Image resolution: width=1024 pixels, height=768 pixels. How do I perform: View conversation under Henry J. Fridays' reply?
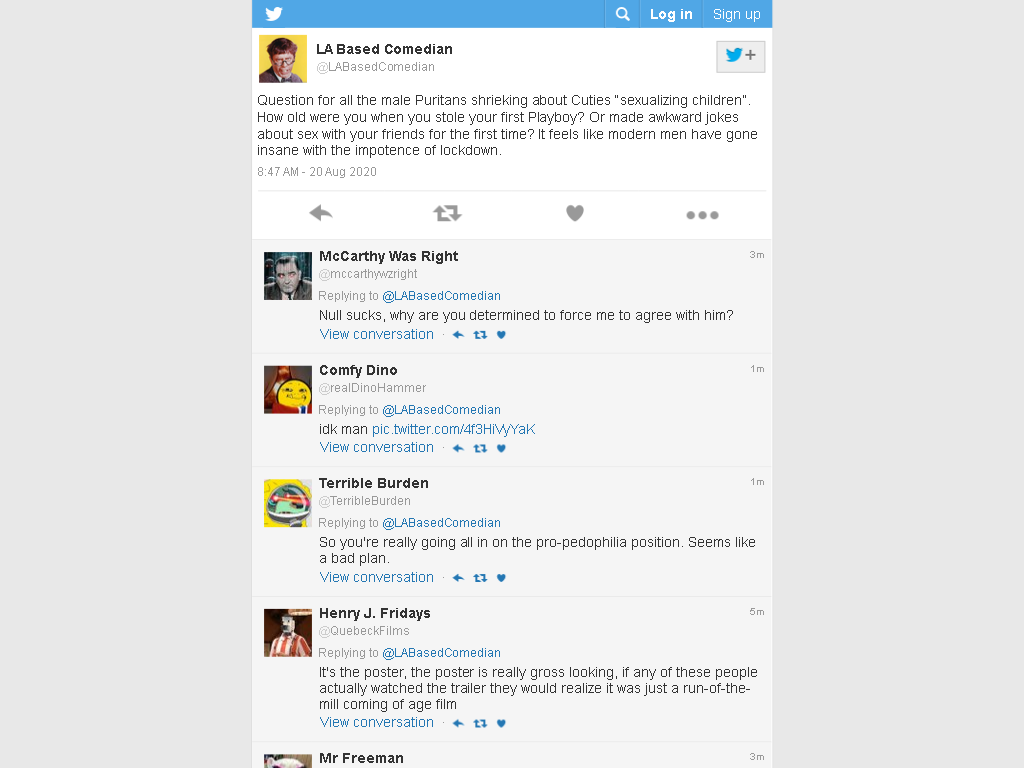(x=376, y=722)
